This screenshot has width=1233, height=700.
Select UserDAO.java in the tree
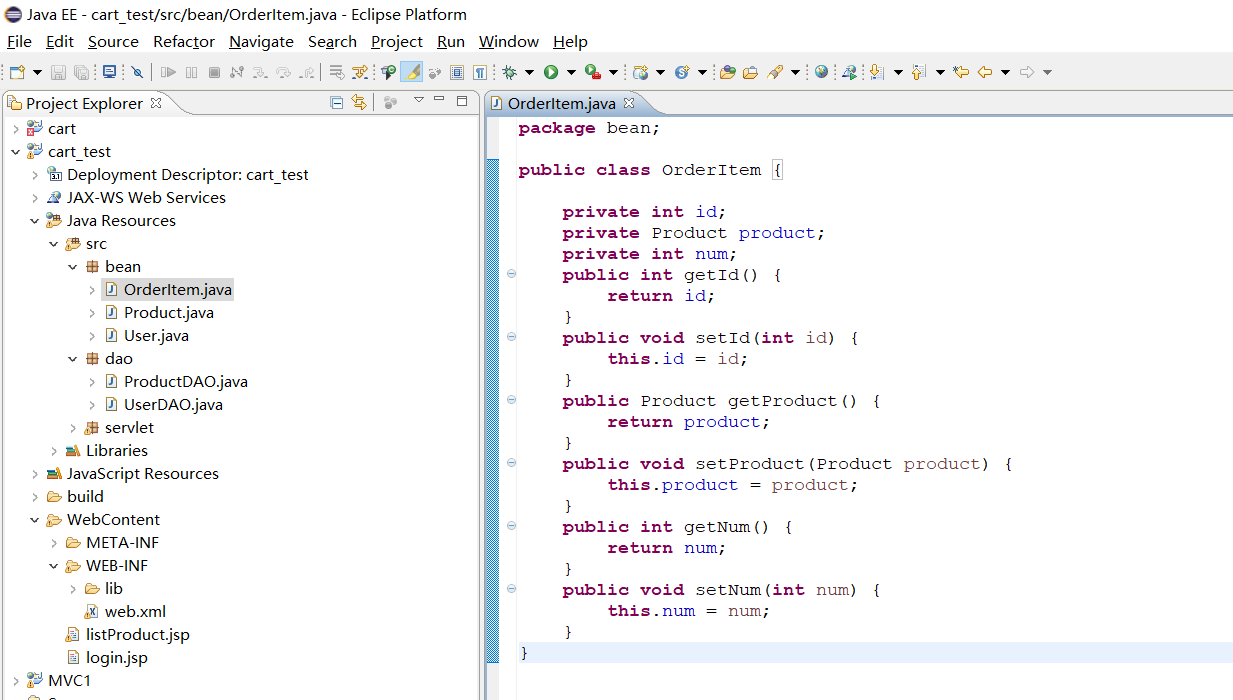coord(173,405)
